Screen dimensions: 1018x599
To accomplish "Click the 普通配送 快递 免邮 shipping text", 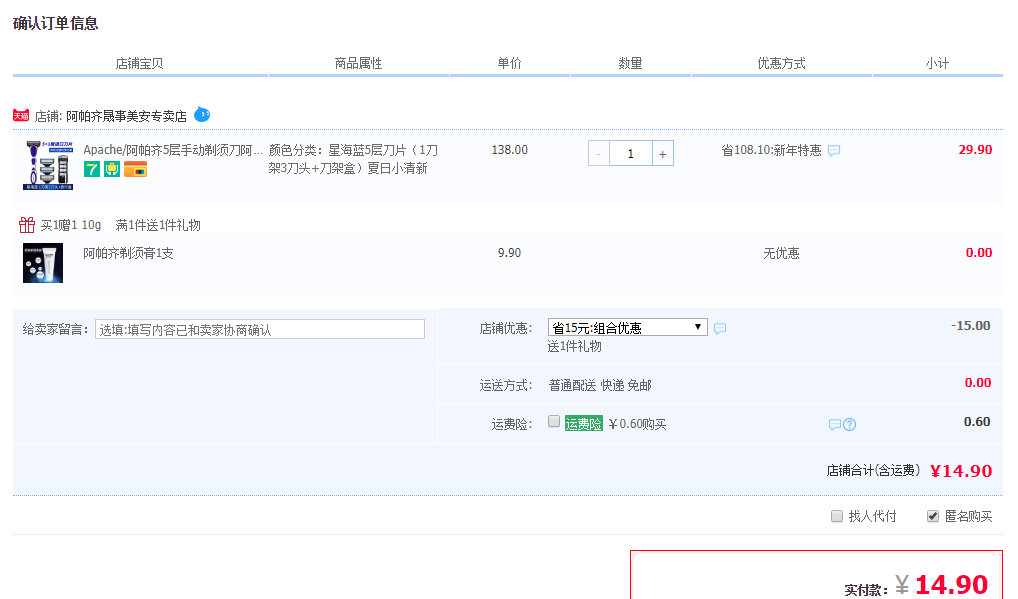I will (600, 385).
